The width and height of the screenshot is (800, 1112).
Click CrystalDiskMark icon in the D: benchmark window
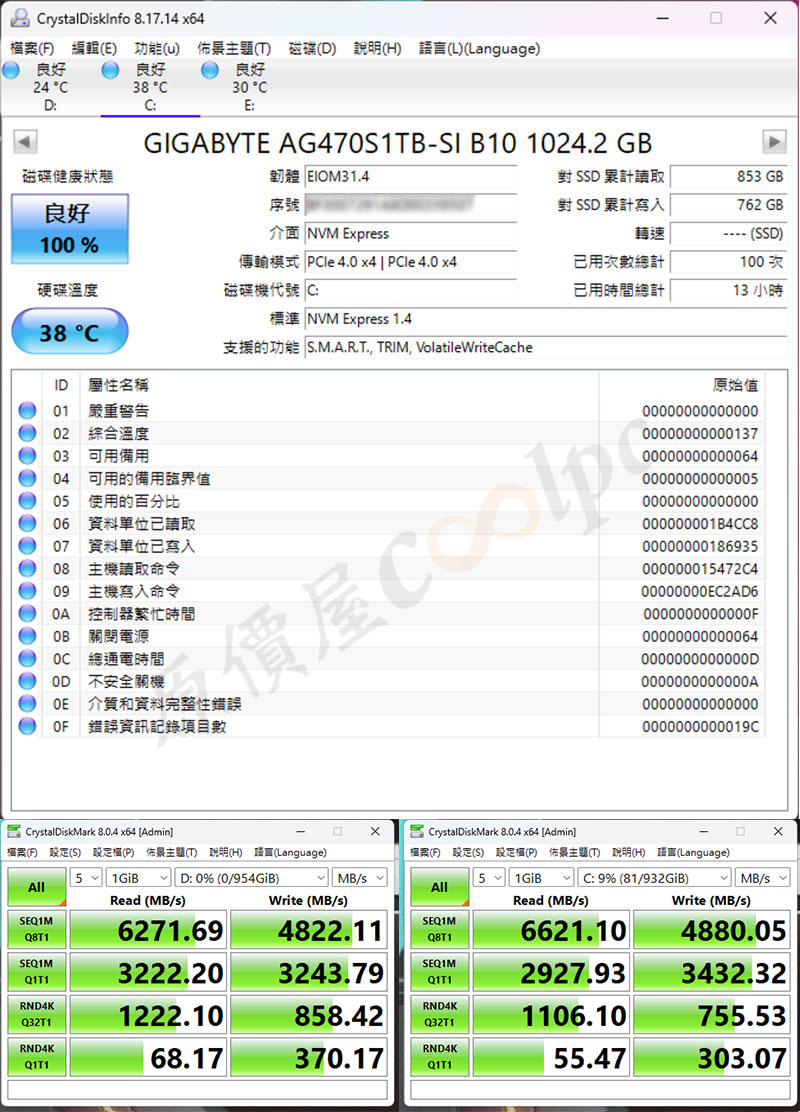(x=13, y=831)
